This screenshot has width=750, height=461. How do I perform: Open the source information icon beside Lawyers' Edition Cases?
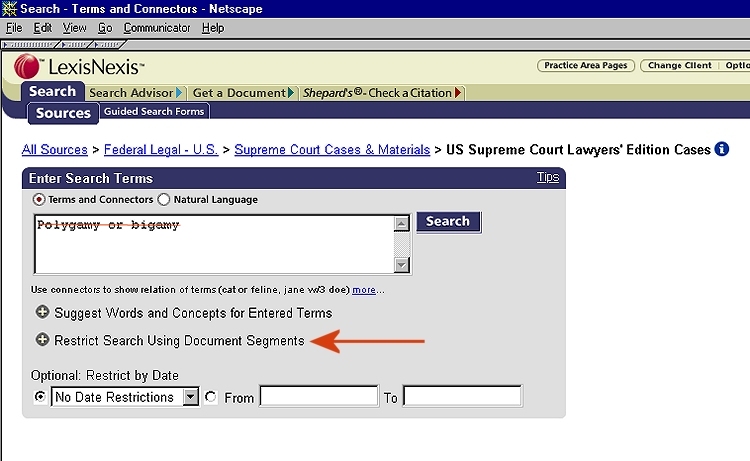721,149
